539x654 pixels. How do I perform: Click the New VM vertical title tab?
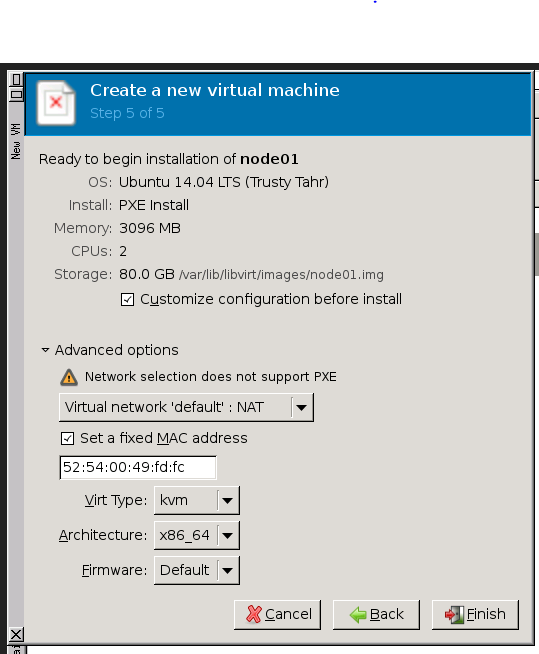click(x=16, y=141)
